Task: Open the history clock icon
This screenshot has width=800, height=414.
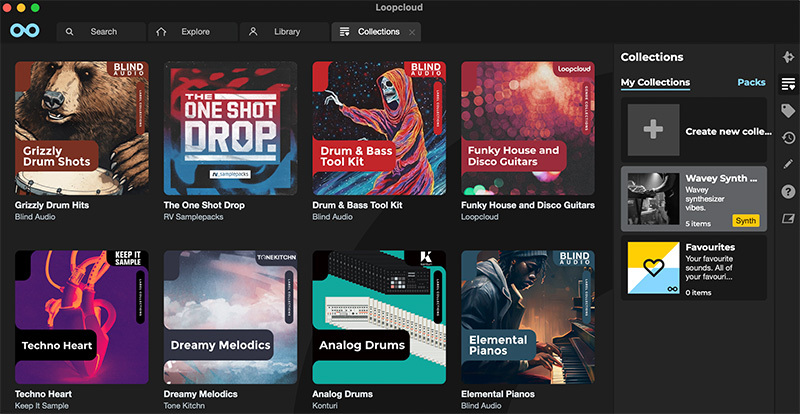Action: [x=788, y=138]
